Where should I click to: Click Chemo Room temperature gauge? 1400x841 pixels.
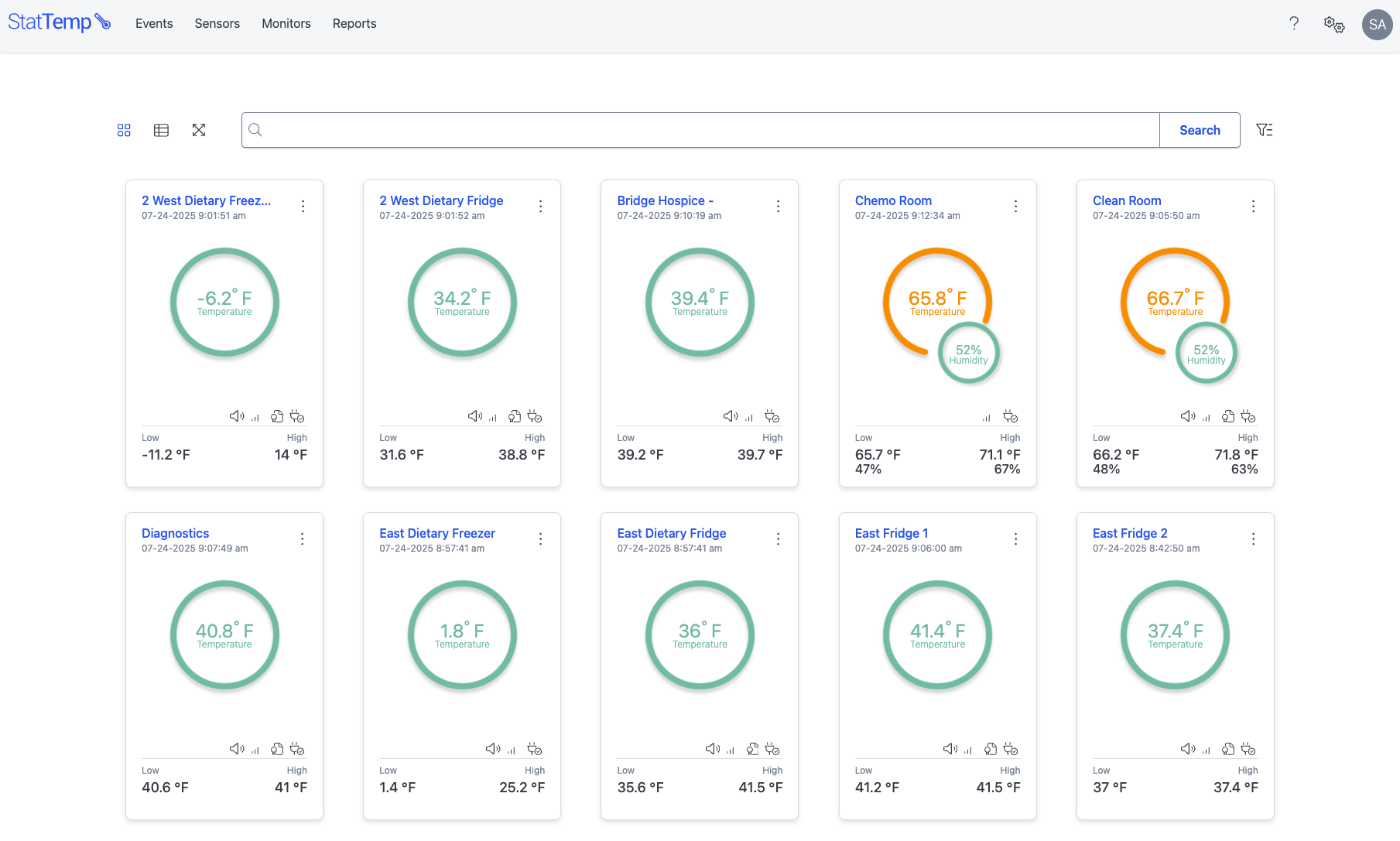(x=937, y=302)
